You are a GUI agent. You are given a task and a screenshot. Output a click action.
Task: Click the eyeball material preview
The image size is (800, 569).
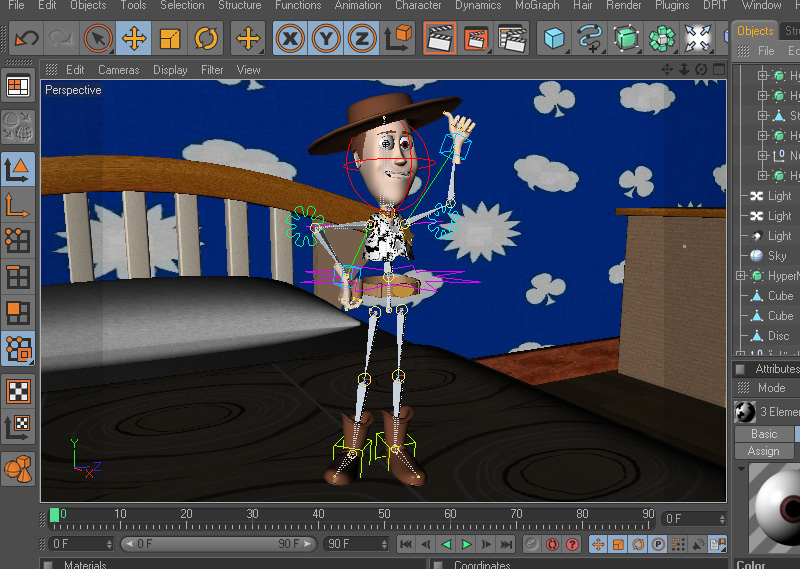[x=776, y=510]
